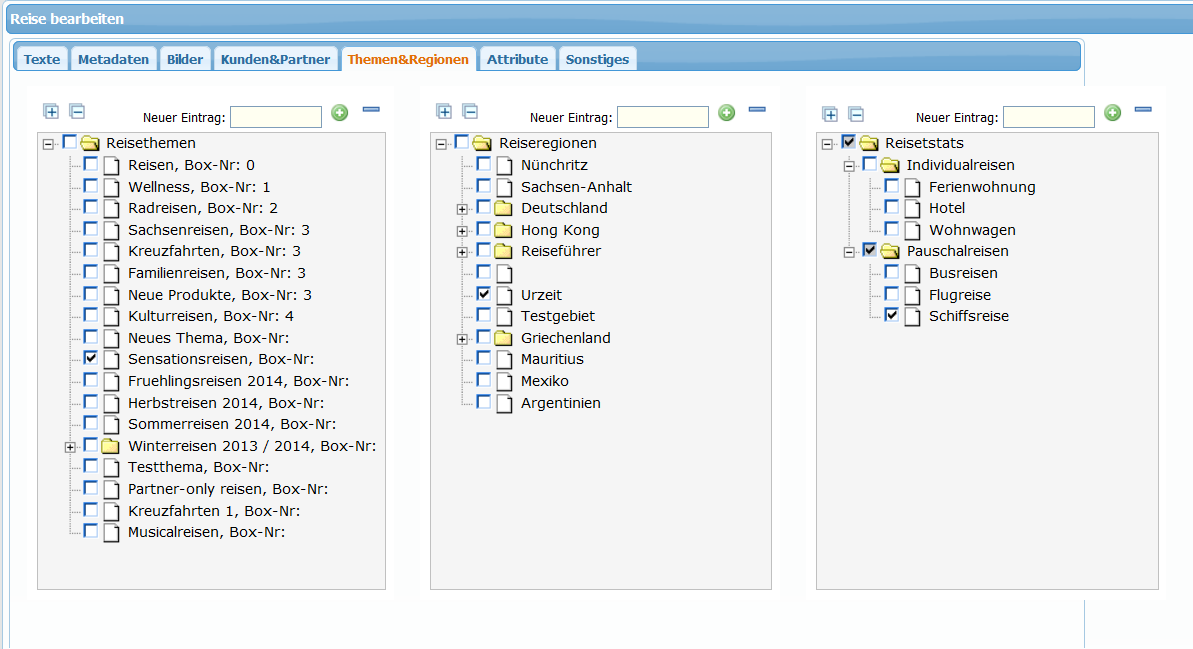Screen dimensions: 1193x649
Task: Click Neuer Eintrag field above Reiseregionen
Action: (662, 117)
